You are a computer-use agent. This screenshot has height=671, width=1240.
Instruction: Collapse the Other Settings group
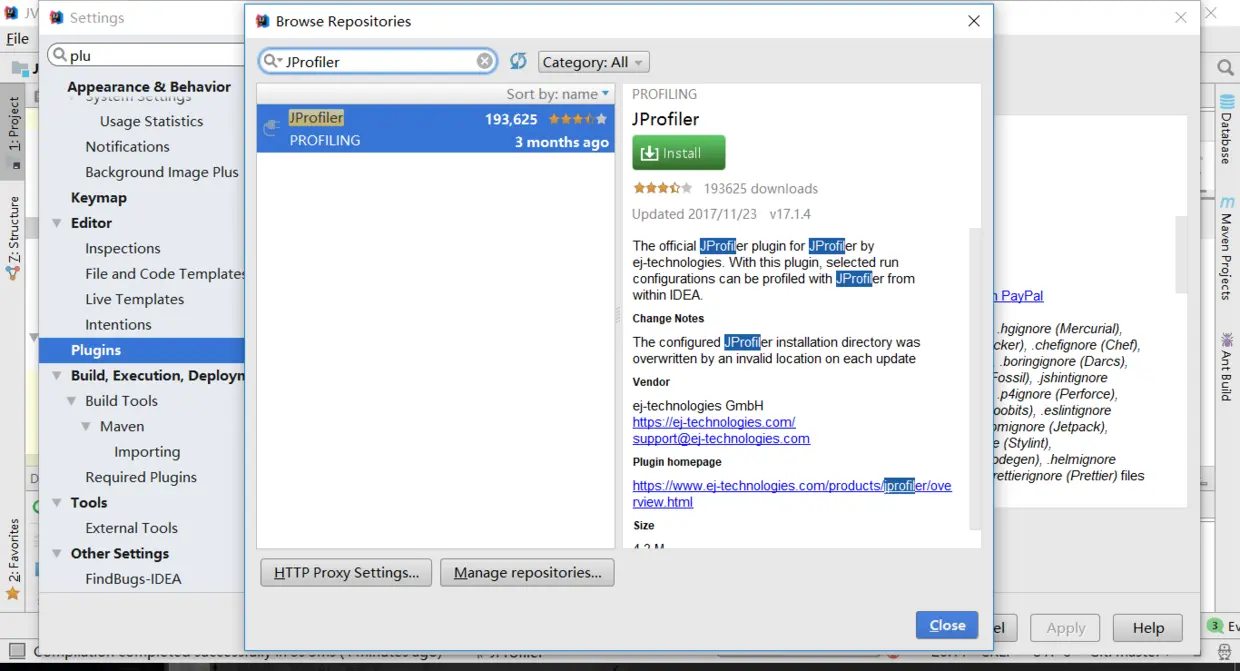click(x=57, y=554)
